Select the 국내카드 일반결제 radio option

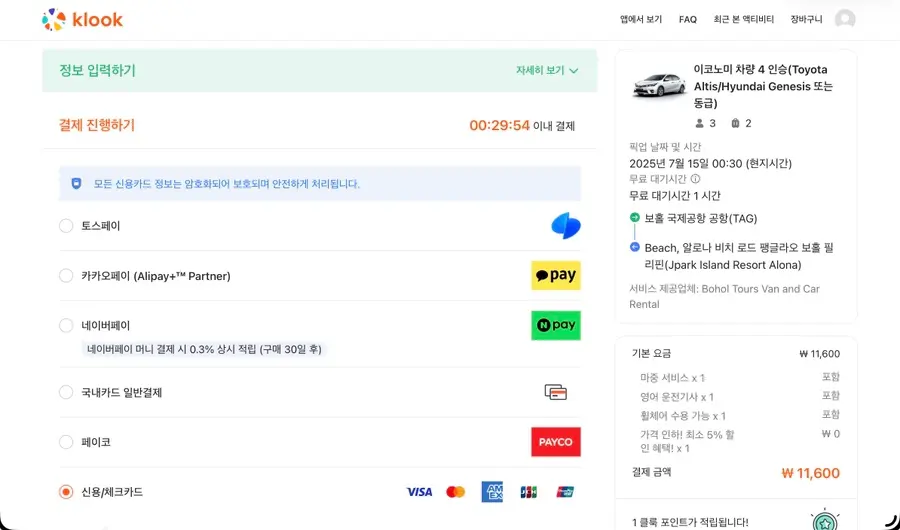click(x=66, y=392)
